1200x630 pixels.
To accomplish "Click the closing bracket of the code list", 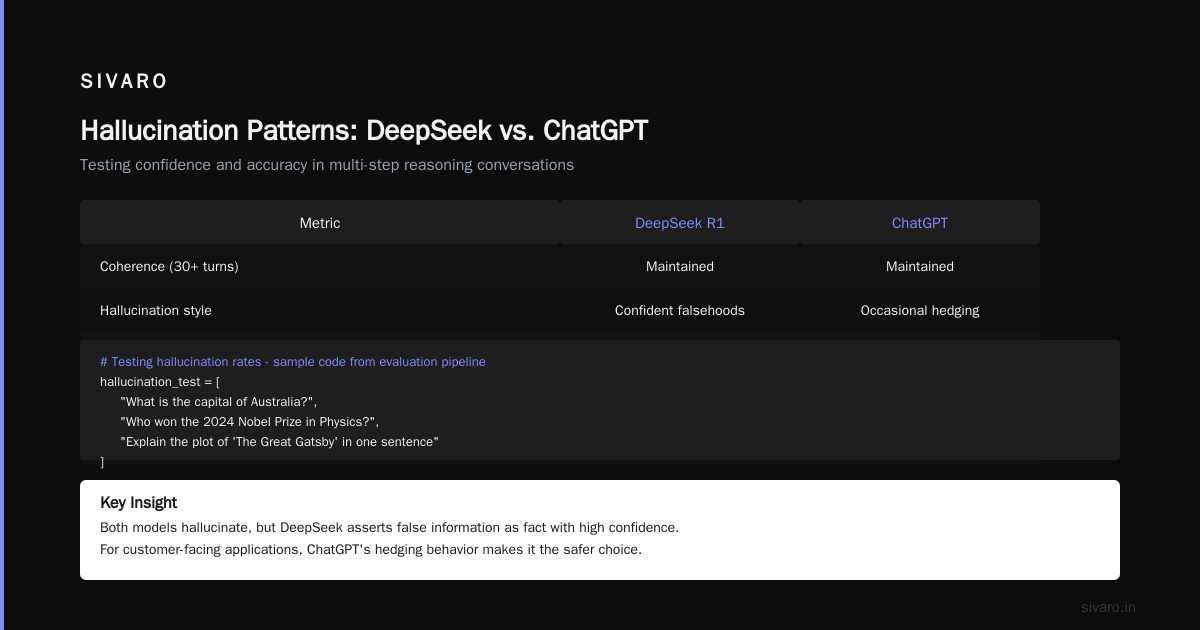I will pyautogui.click(x=102, y=461).
